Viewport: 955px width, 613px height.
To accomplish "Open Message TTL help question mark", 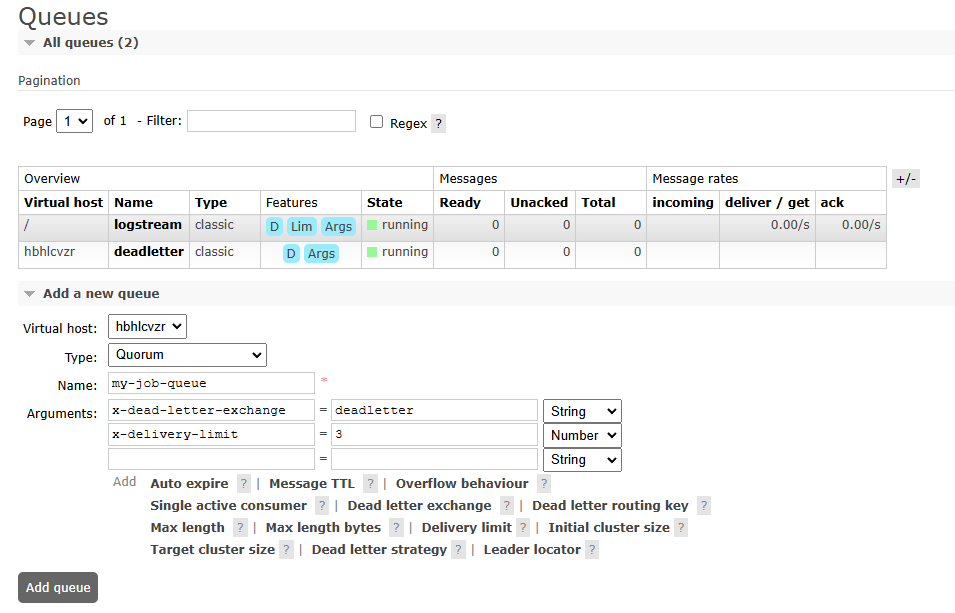I will [x=370, y=484].
